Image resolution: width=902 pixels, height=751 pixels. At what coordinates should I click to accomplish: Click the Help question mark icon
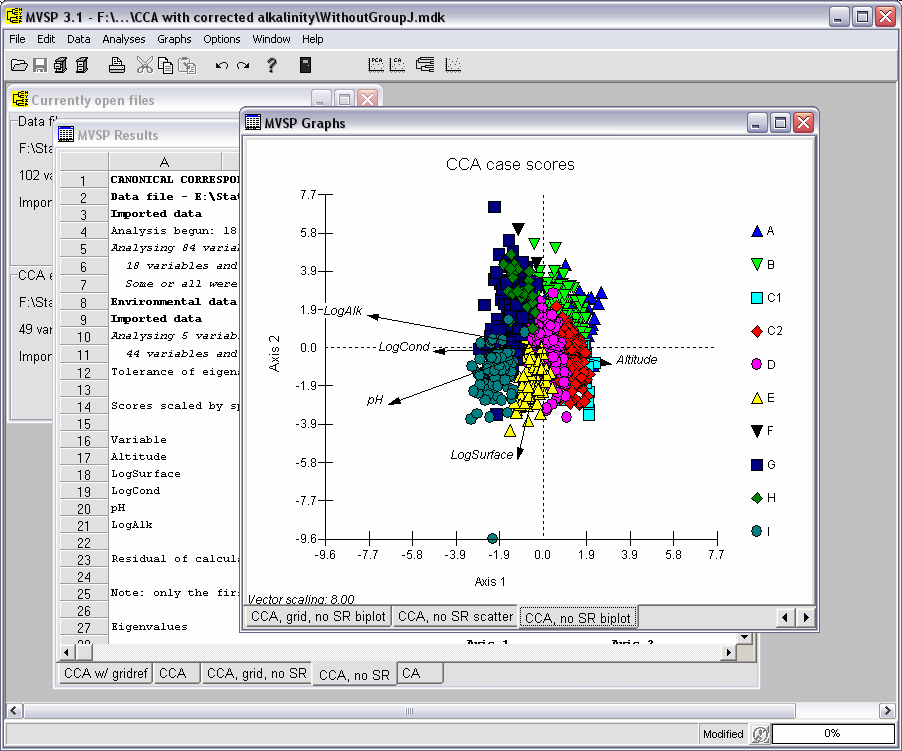click(271, 65)
